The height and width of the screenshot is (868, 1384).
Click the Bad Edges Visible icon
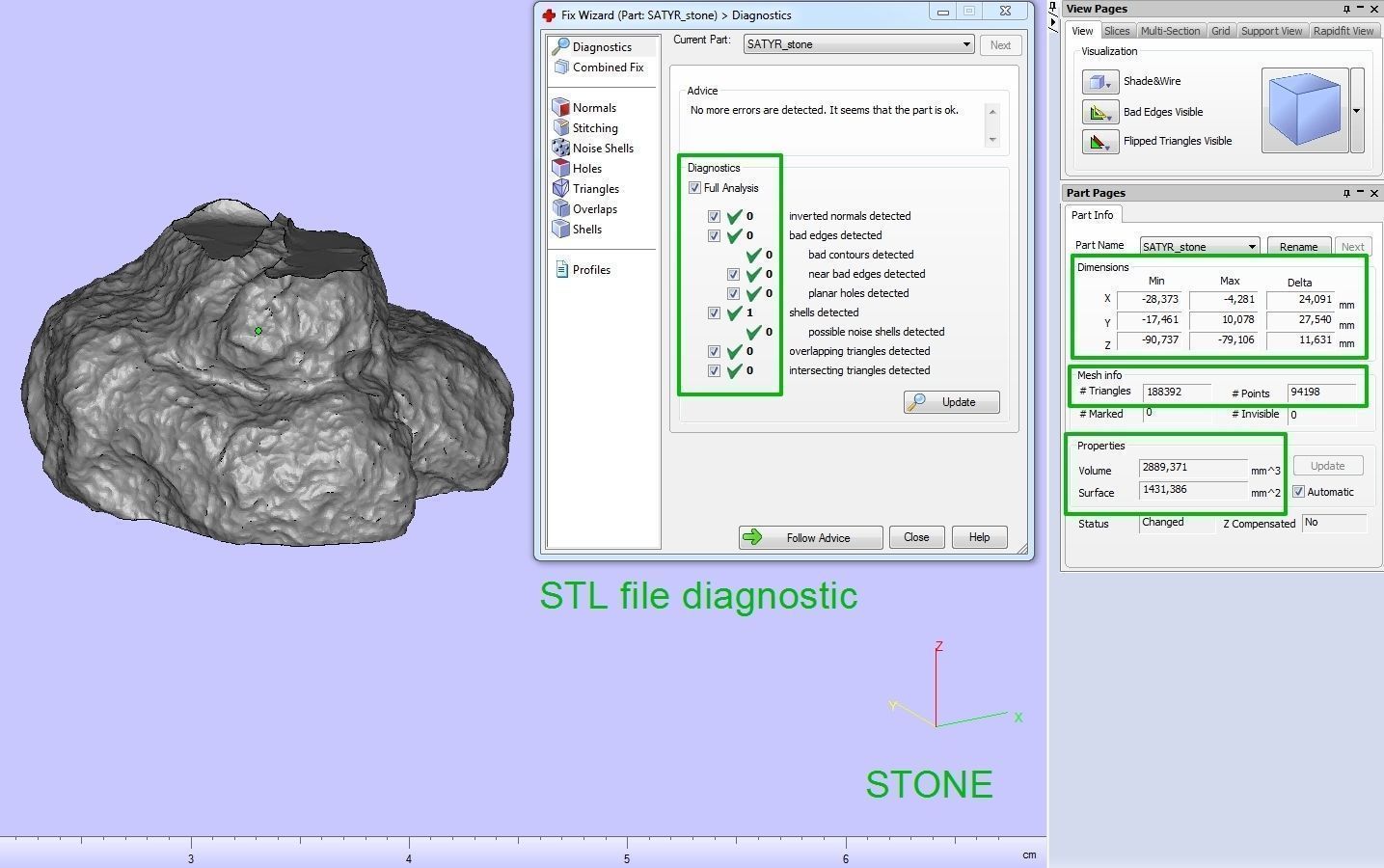pyautogui.click(x=1099, y=112)
